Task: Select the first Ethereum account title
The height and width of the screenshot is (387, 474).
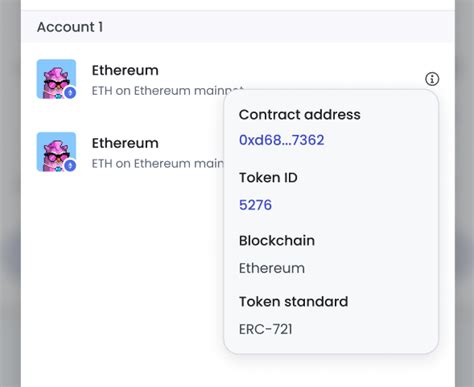Action: pos(125,70)
